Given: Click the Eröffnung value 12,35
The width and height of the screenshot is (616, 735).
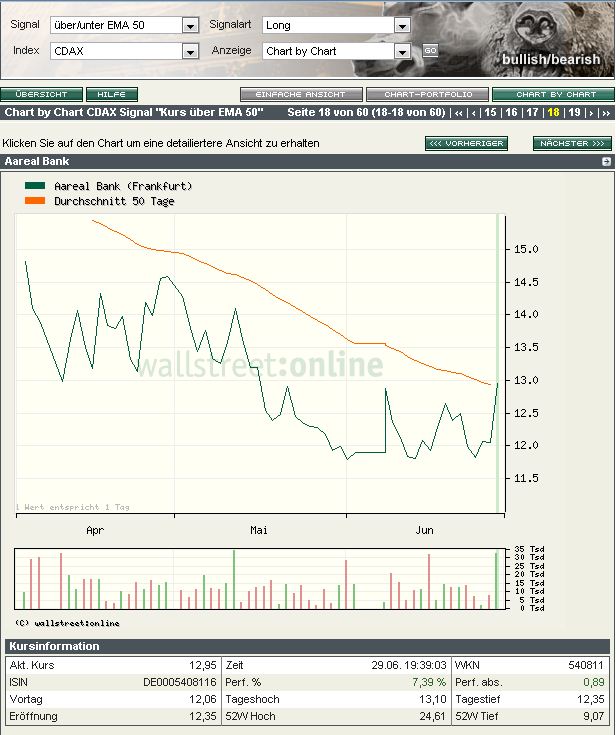Looking at the screenshot, I should (203, 716).
